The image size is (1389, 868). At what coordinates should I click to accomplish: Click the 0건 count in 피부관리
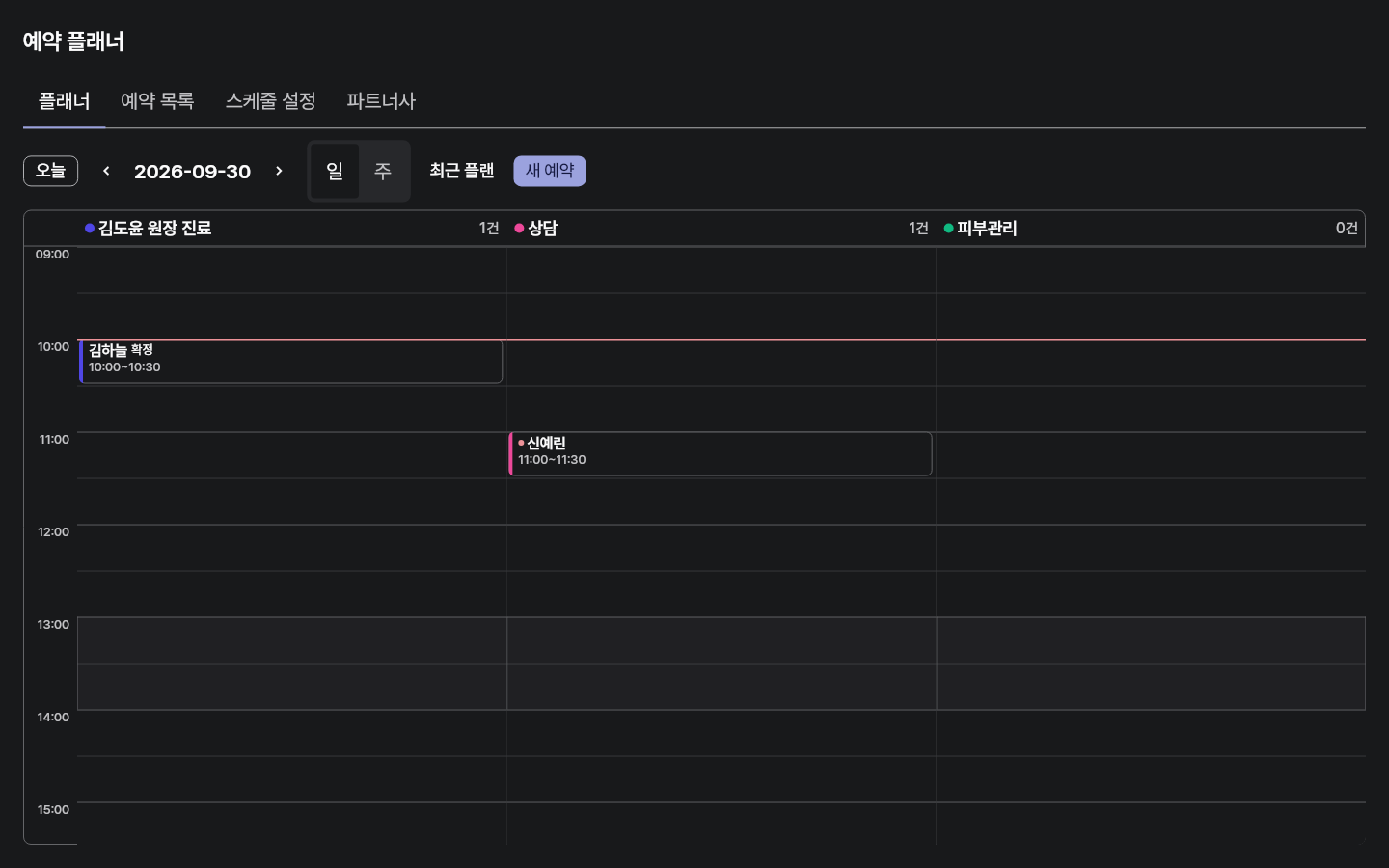click(x=1347, y=229)
